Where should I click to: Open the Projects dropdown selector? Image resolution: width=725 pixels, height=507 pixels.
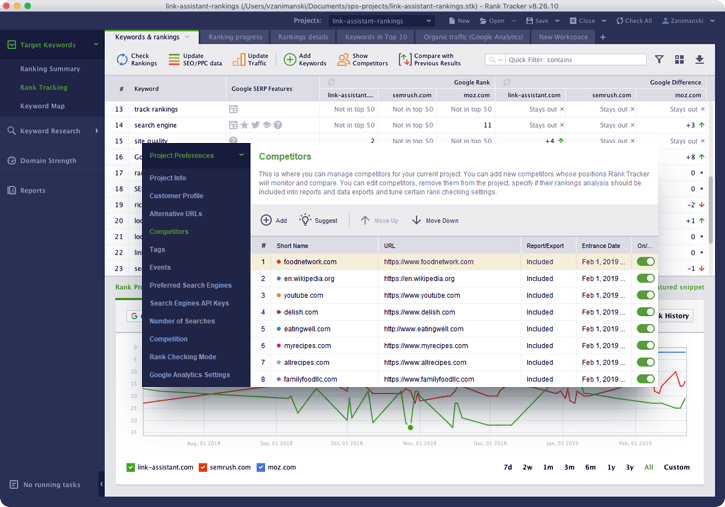(x=381, y=21)
